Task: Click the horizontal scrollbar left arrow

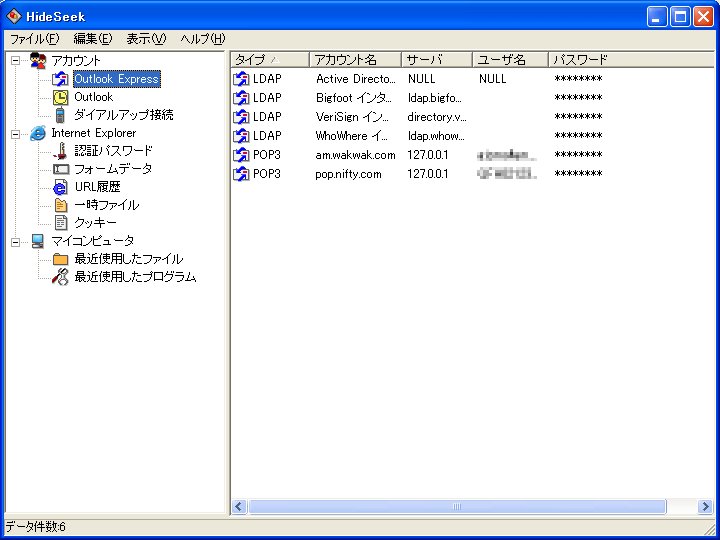Action: pos(239,506)
